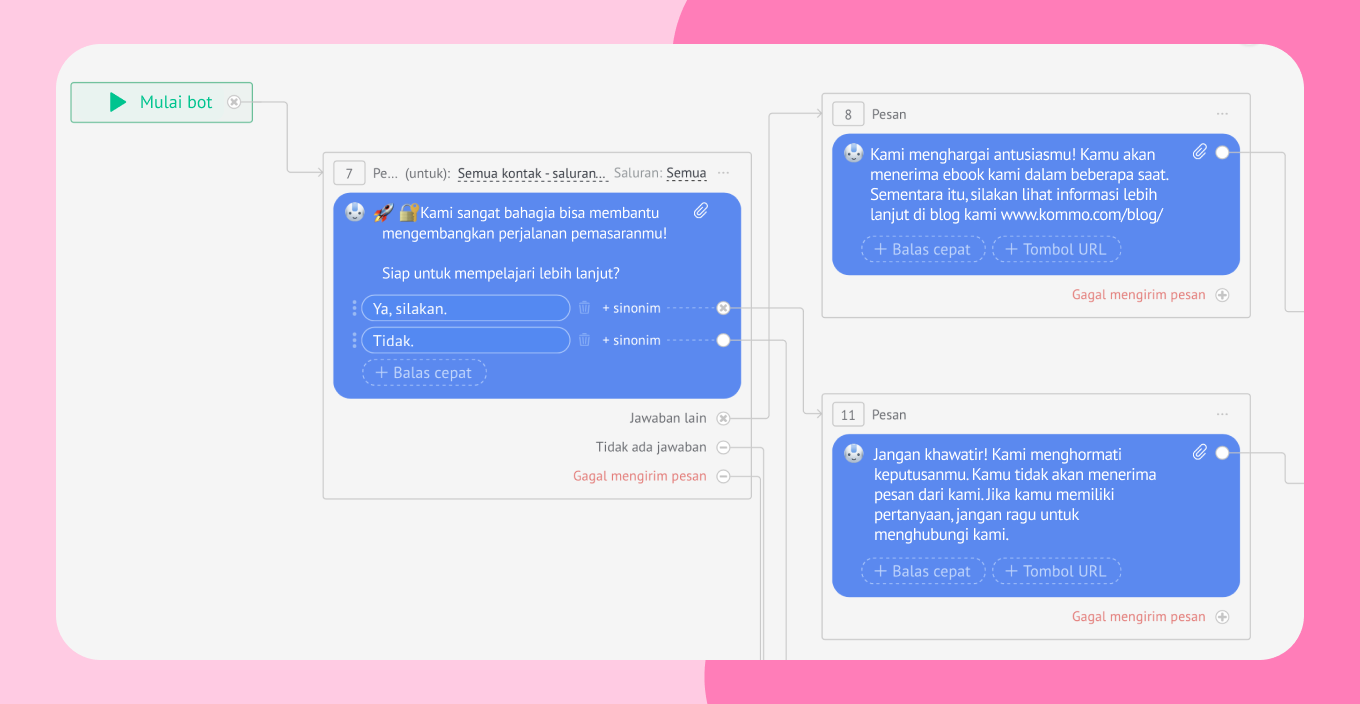Click the attachment paperclip in message 7
Image resolution: width=1360 pixels, height=704 pixels.
click(x=701, y=211)
